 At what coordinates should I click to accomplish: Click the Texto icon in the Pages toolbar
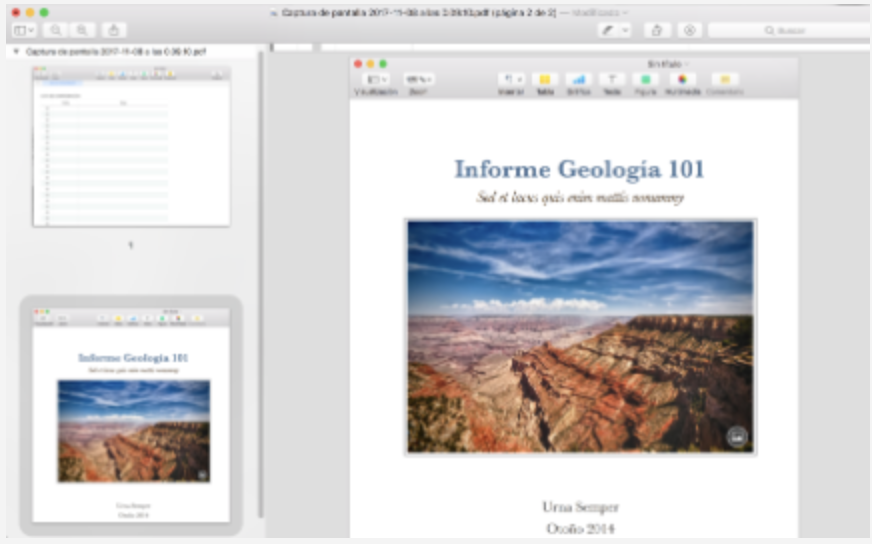(x=611, y=80)
